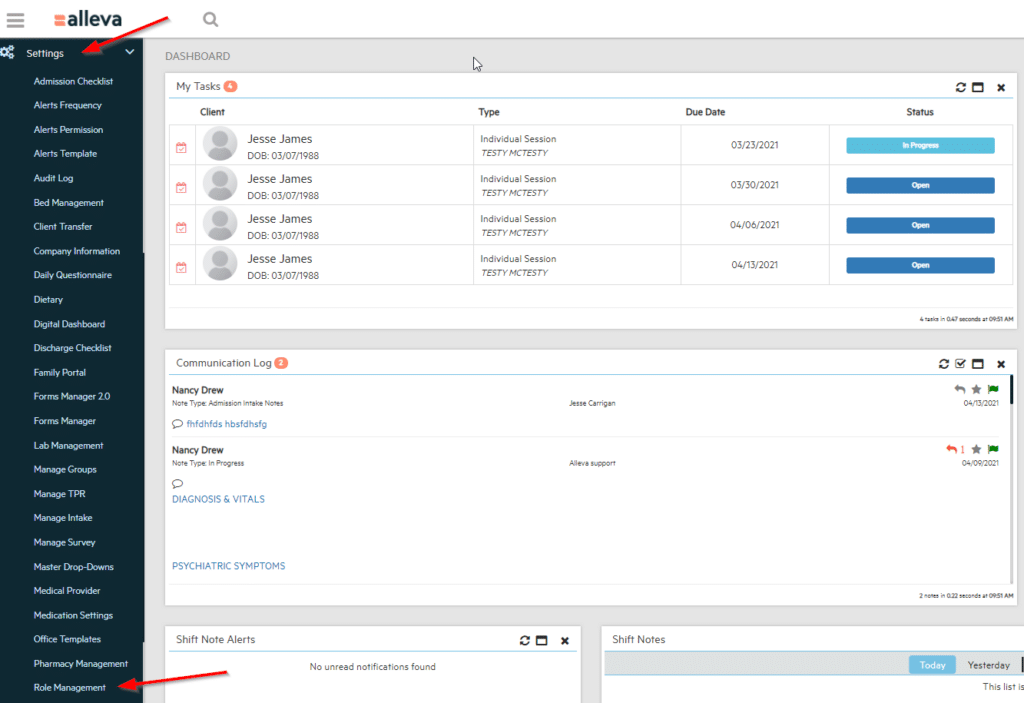The image size is (1024, 703).
Task: Click the reply arrow on Nancy Drew's intake note
Action: click(959, 389)
